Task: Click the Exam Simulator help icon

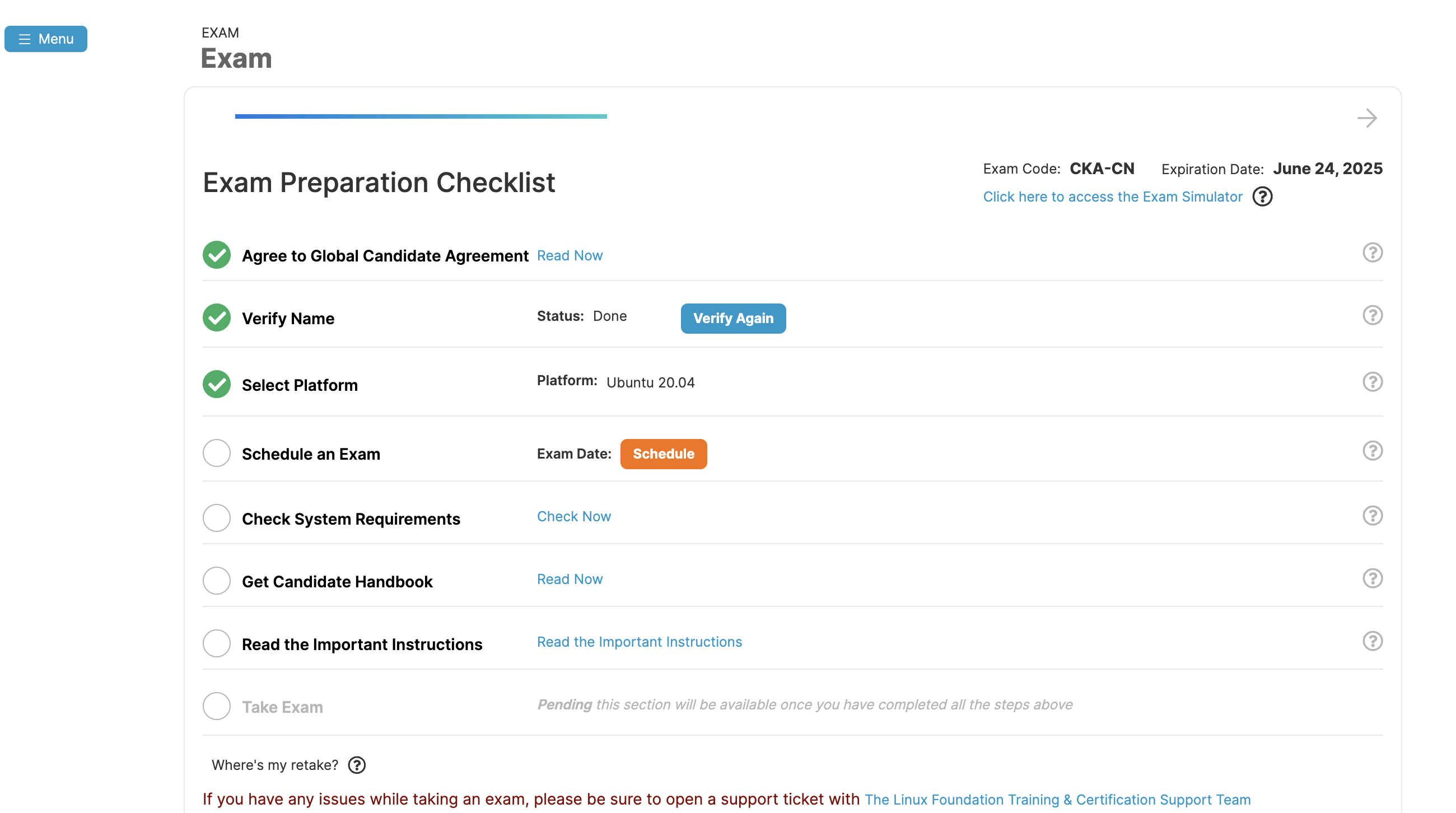Action: [1262, 196]
